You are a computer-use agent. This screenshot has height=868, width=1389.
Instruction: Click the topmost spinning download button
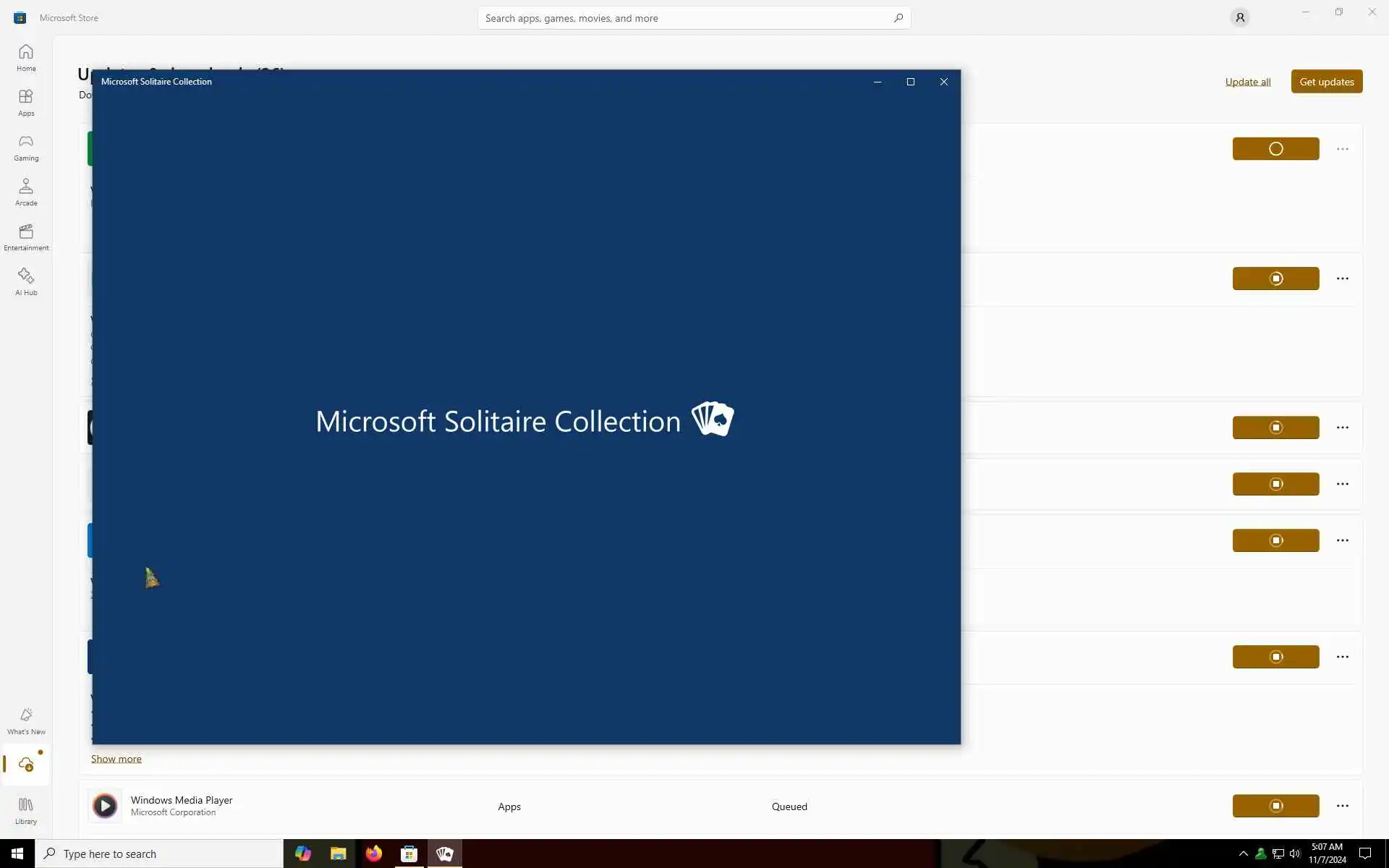(x=1275, y=149)
